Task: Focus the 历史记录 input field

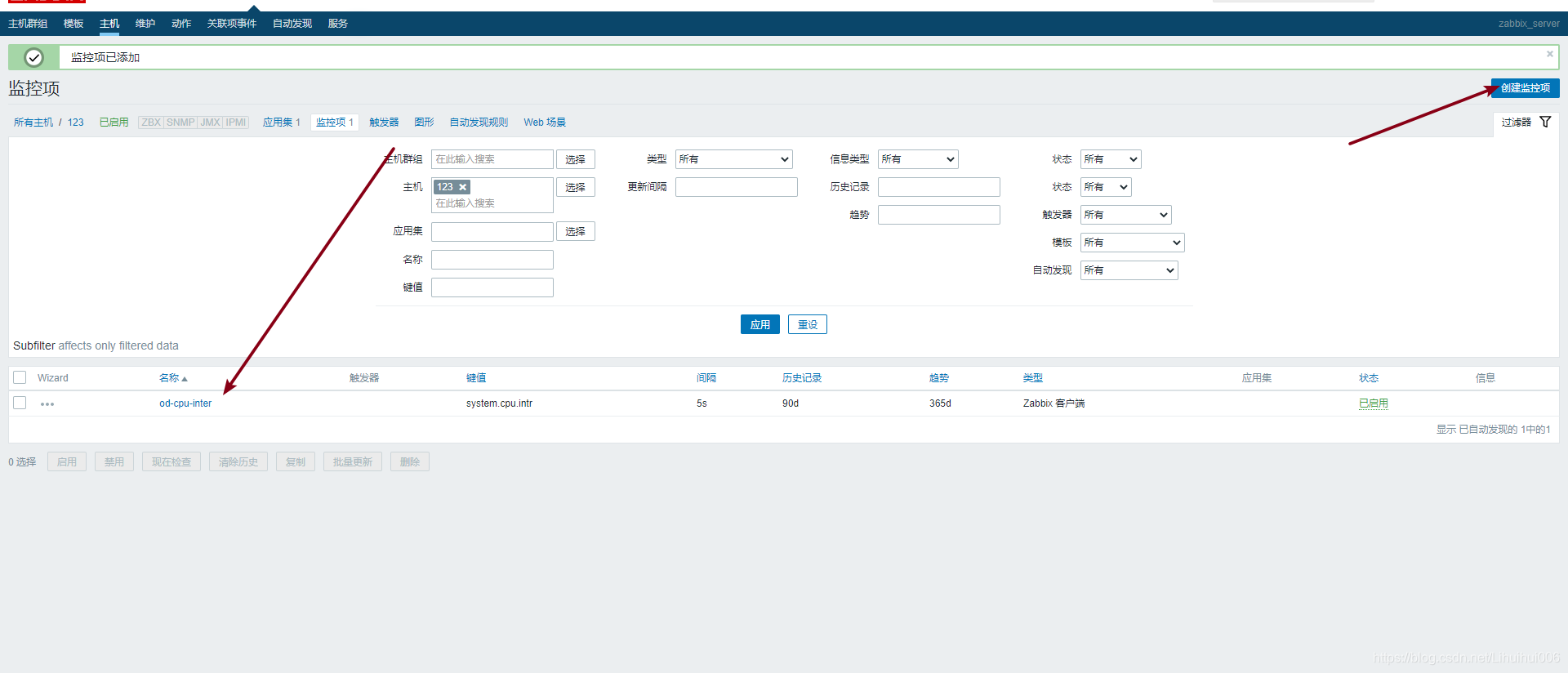Action: pos(939,187)
